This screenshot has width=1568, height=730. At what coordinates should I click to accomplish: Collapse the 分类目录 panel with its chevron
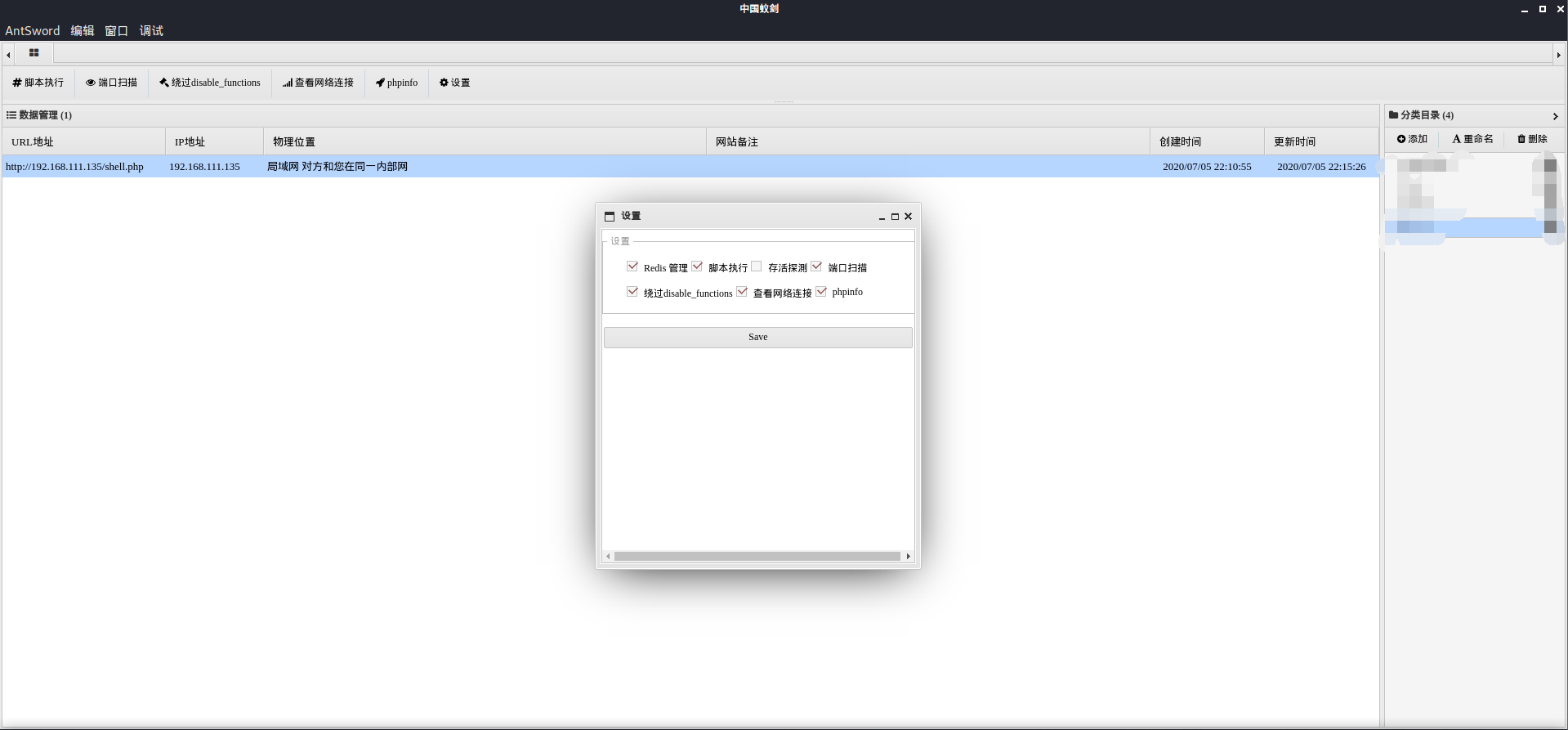coord(1556,116)
